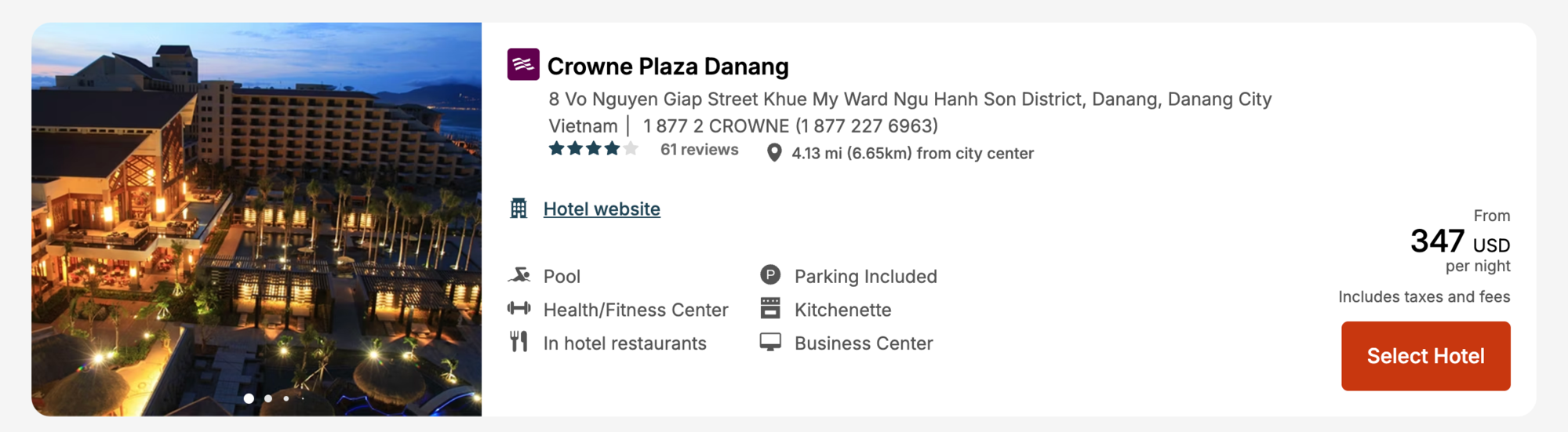Select the first photo carousel dot
1568x432 pixels.
point(249,398)
